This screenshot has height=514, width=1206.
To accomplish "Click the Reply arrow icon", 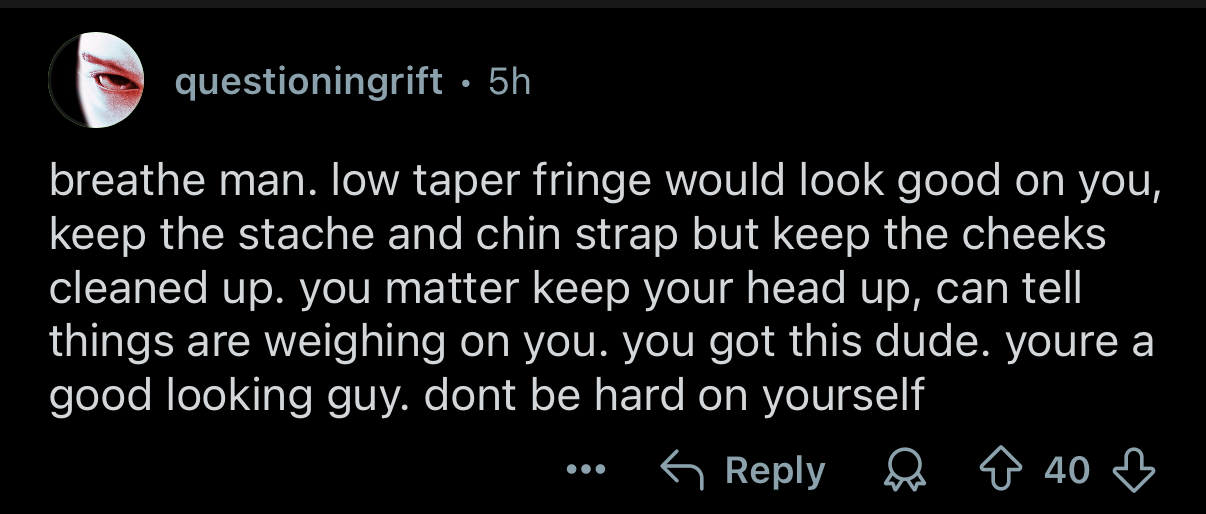I will click(682, 470).
